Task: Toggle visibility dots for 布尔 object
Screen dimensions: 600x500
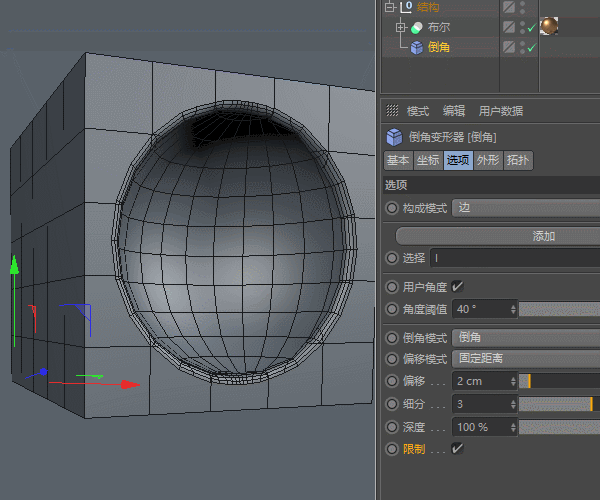Action: (522, 27)
